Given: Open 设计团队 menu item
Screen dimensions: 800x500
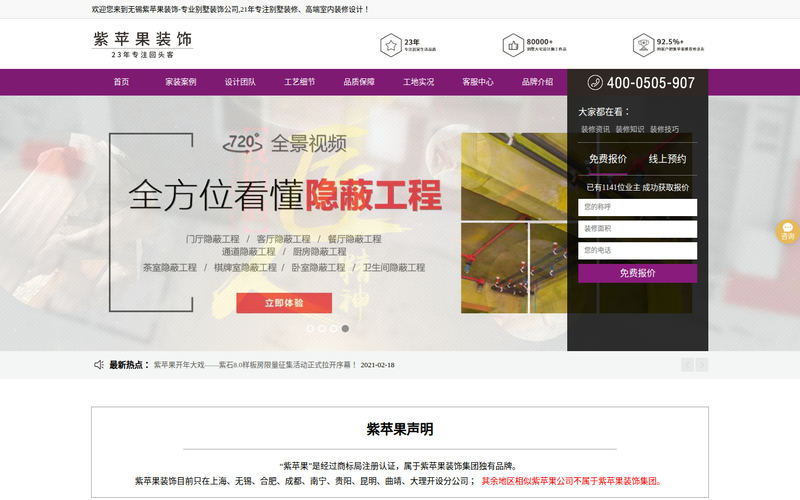Looking at the screenshot, I should point(240,82).
